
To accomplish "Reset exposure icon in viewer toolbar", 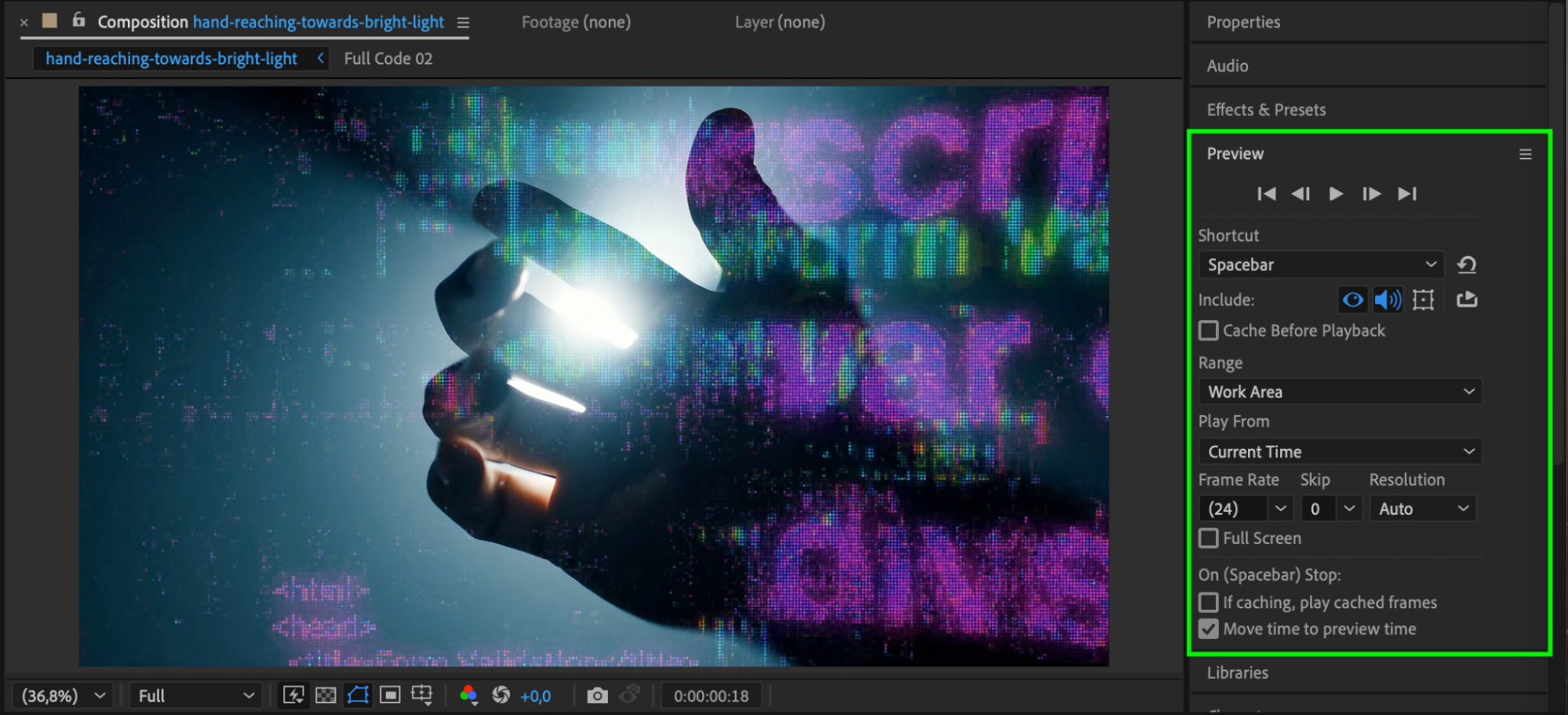I will pos(500,695).
